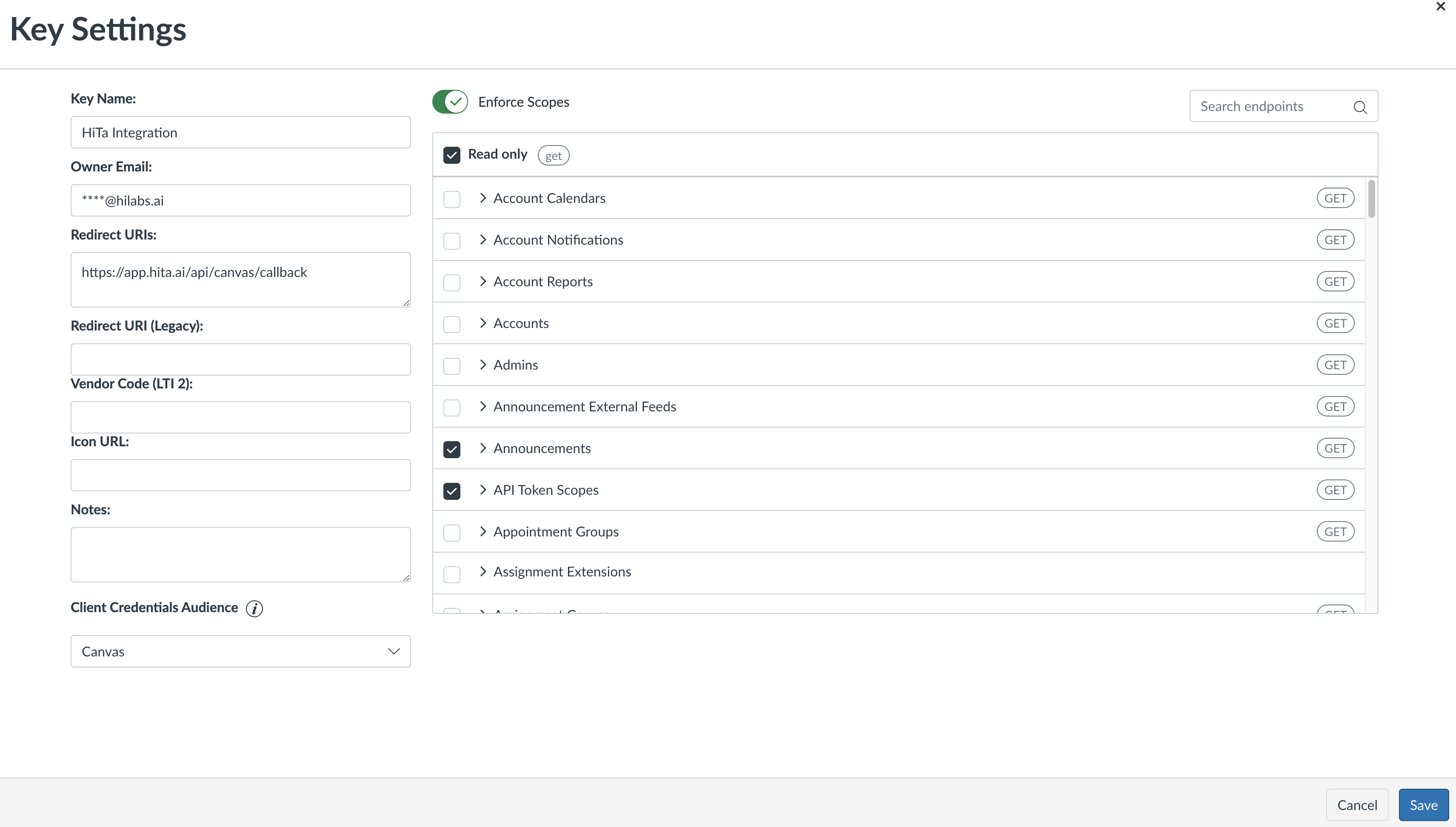Click the Assignment Extensions scope name

[x=562, y=571]
